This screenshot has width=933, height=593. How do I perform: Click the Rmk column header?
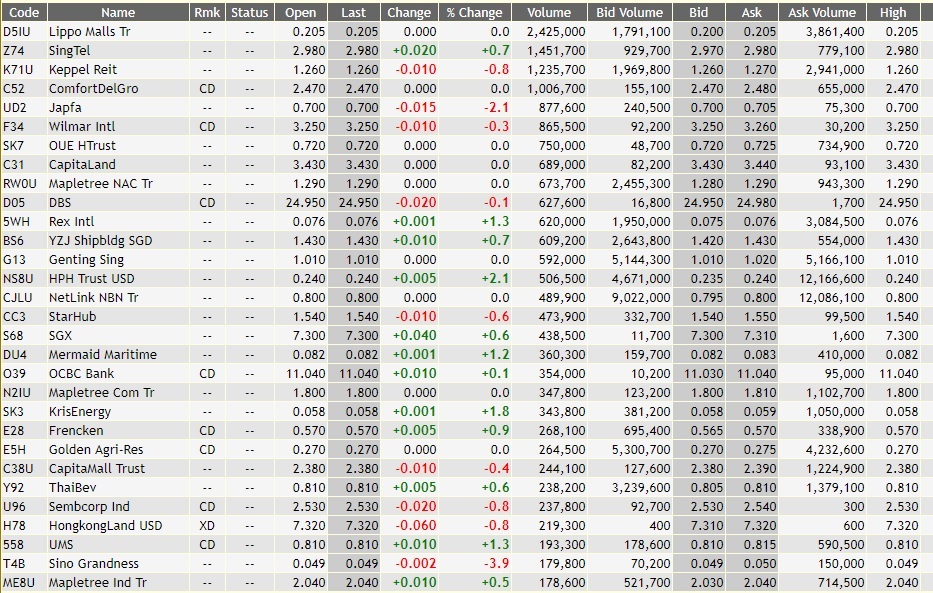click(207, 12)
